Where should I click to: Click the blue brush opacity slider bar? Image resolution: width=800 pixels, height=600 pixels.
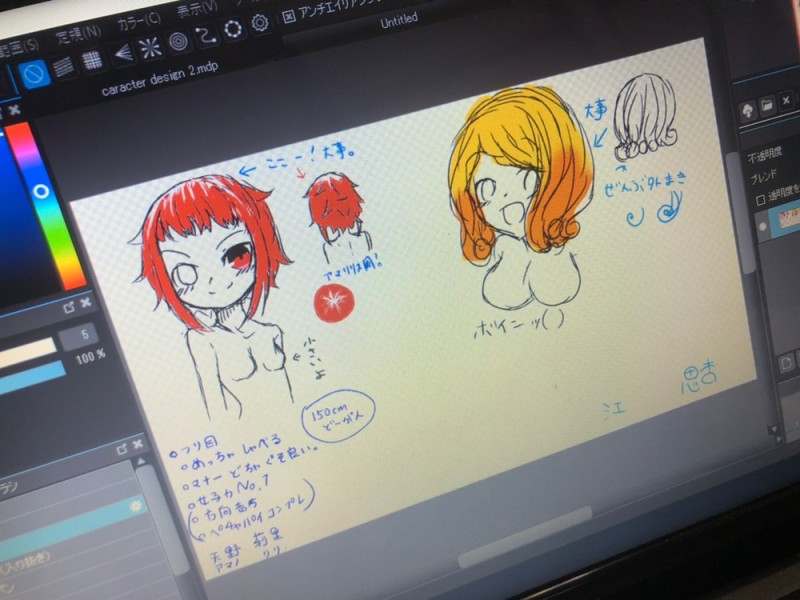(x=32, y=379)
